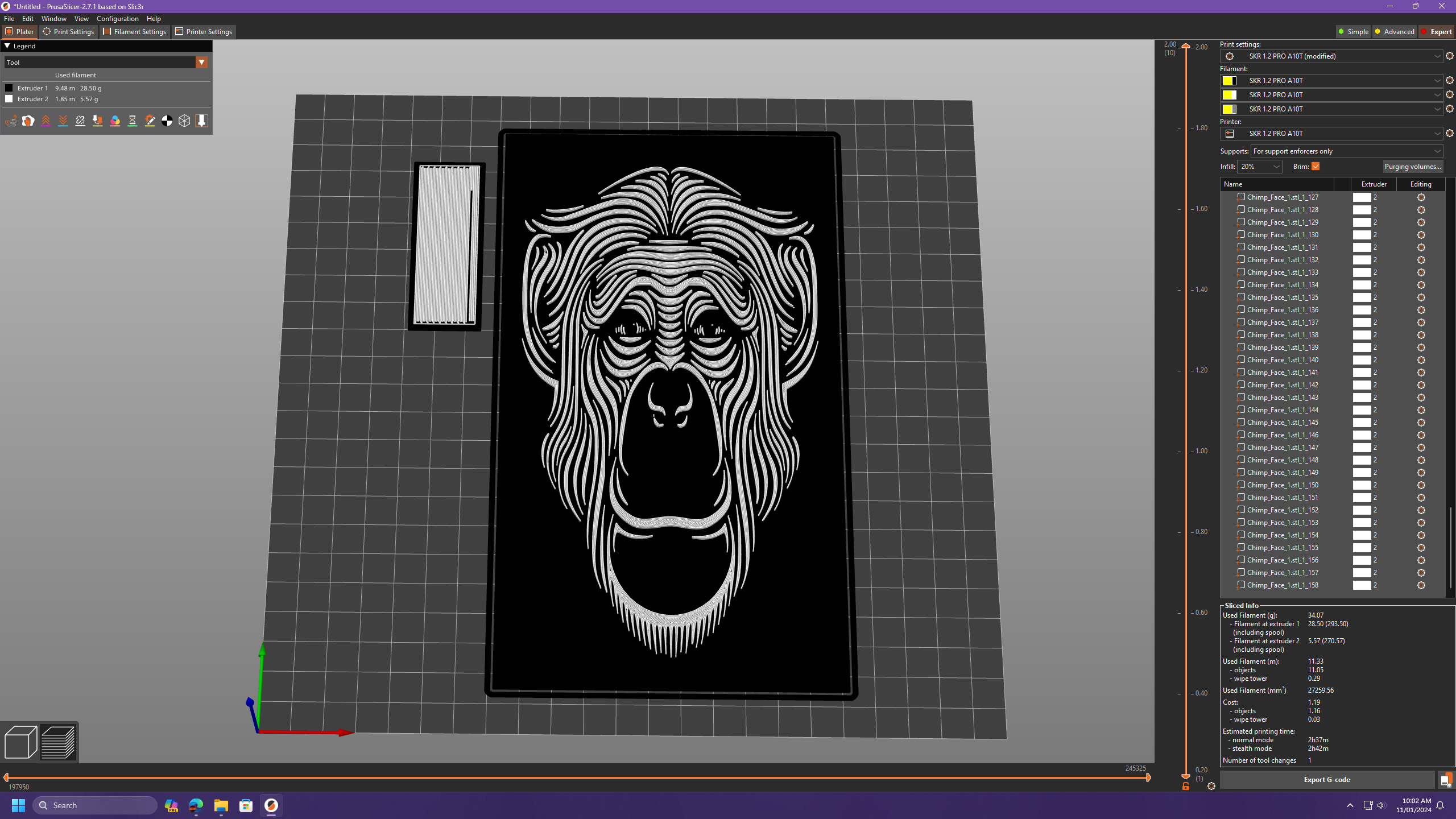
Task: Toggle wipe moves display (hand icon)
Action: (x=28, y=121)
